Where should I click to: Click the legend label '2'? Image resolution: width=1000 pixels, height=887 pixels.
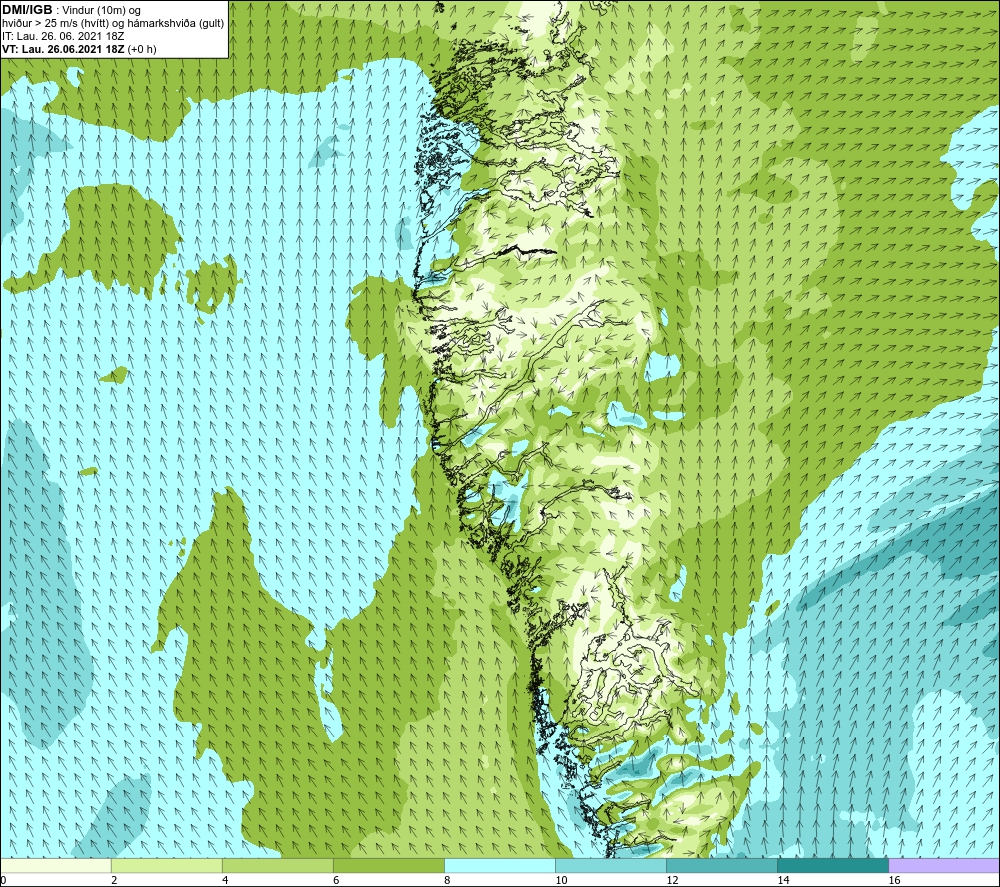pos(114,880)
